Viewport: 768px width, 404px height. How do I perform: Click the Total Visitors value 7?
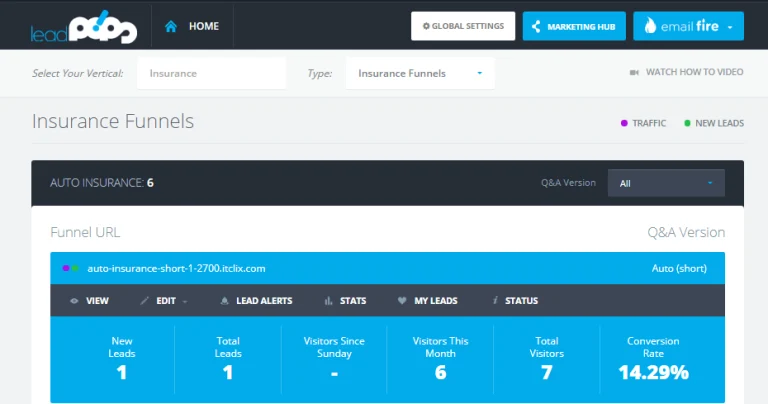click(547, 373)
